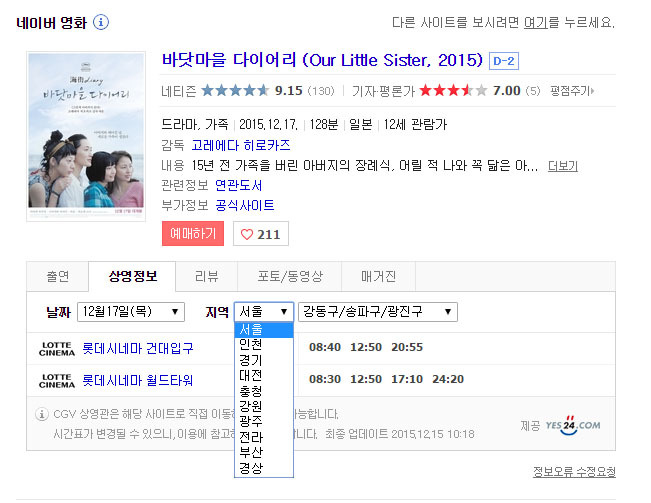Click the Lotte Cinema logo for 월드타워
The image size is (651, 503).
[57, 381]
